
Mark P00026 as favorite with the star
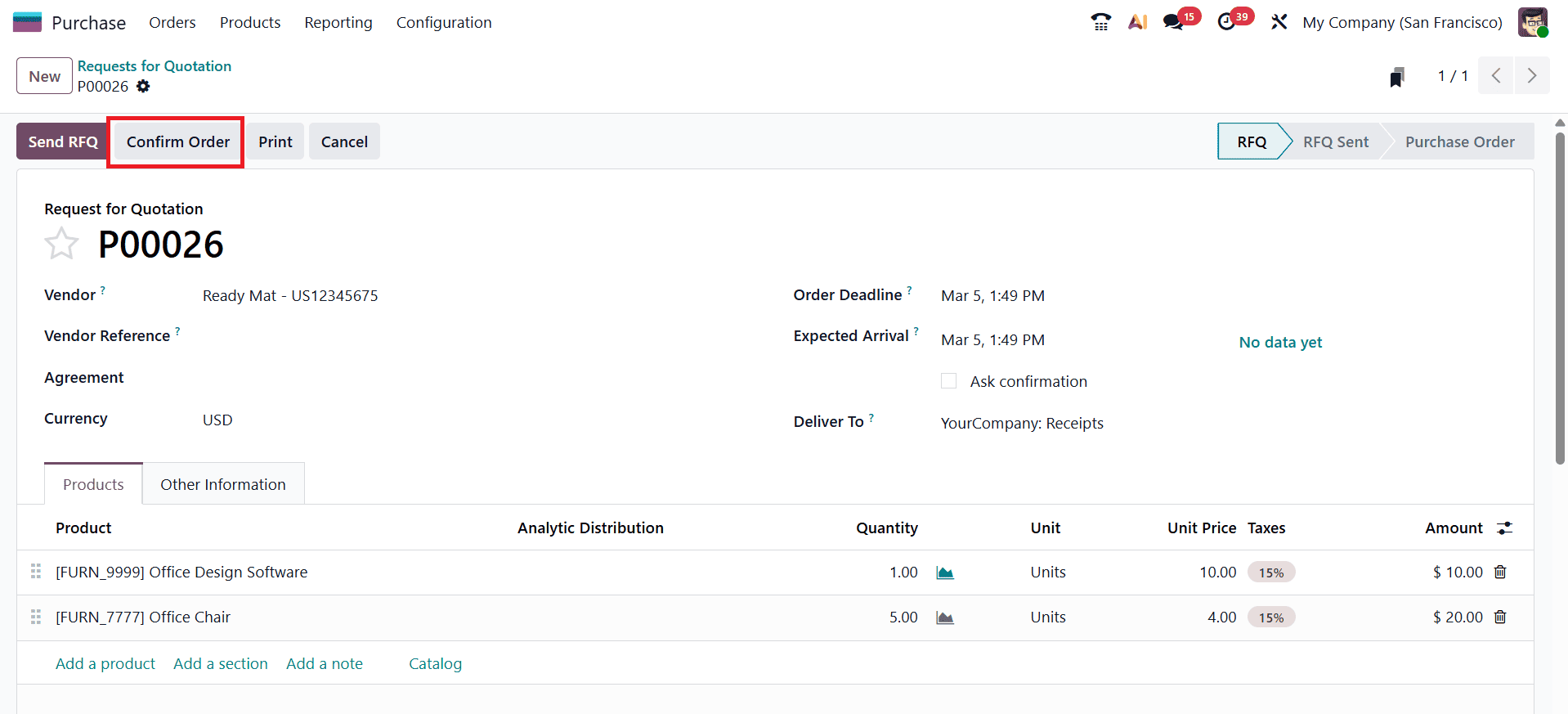click(61, 243)
